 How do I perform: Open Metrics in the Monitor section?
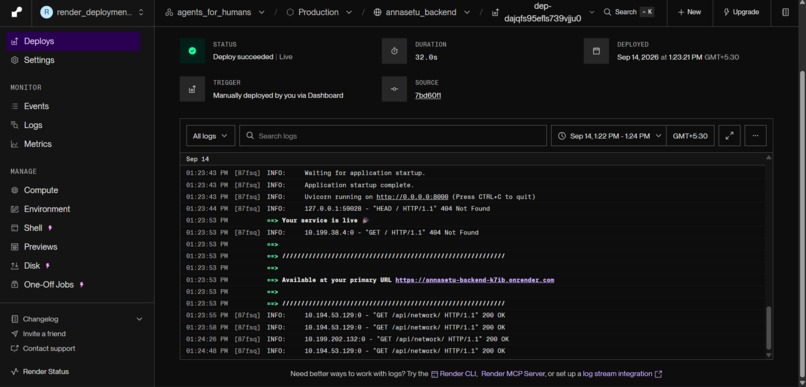[72, 144]
